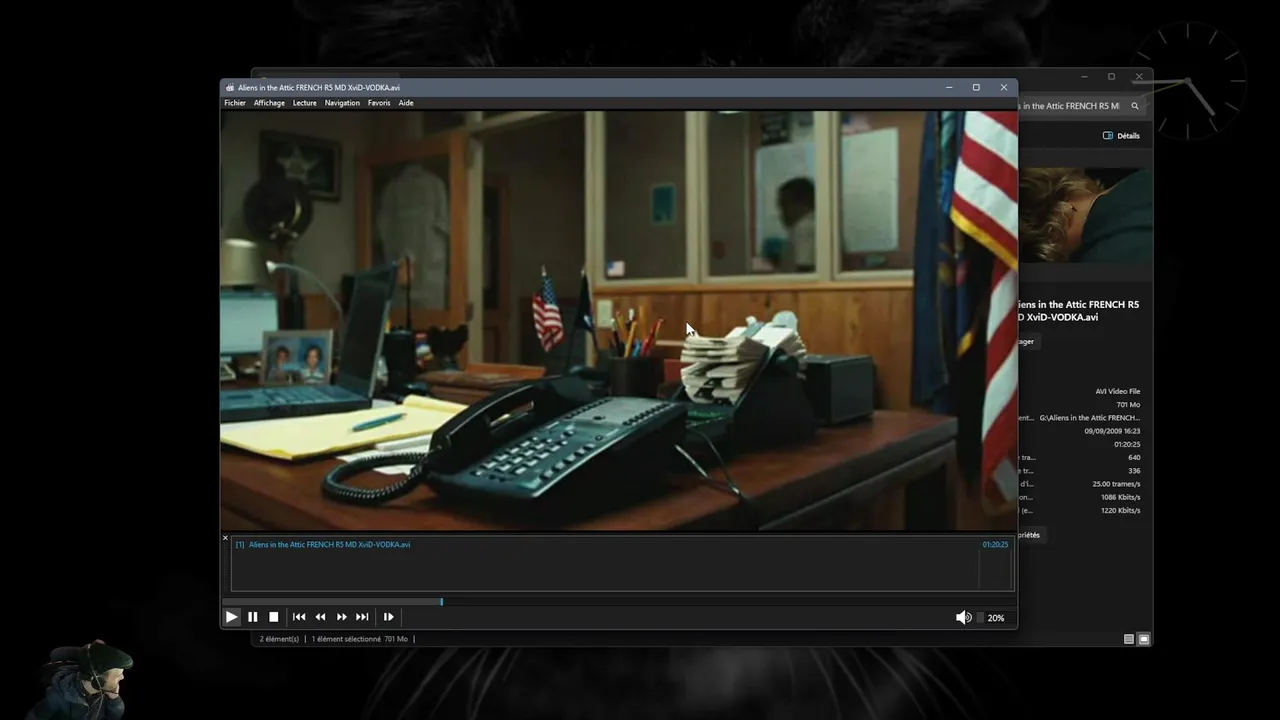Click the 1220 Kbits/s value
This screenshot has width=1280, height=720.
point(1120,510)
